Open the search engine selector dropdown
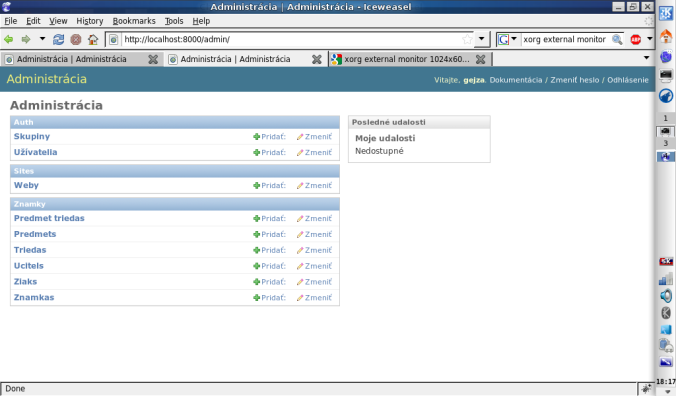The width and height of the screenshot is (676, 396). pos(507,39)
